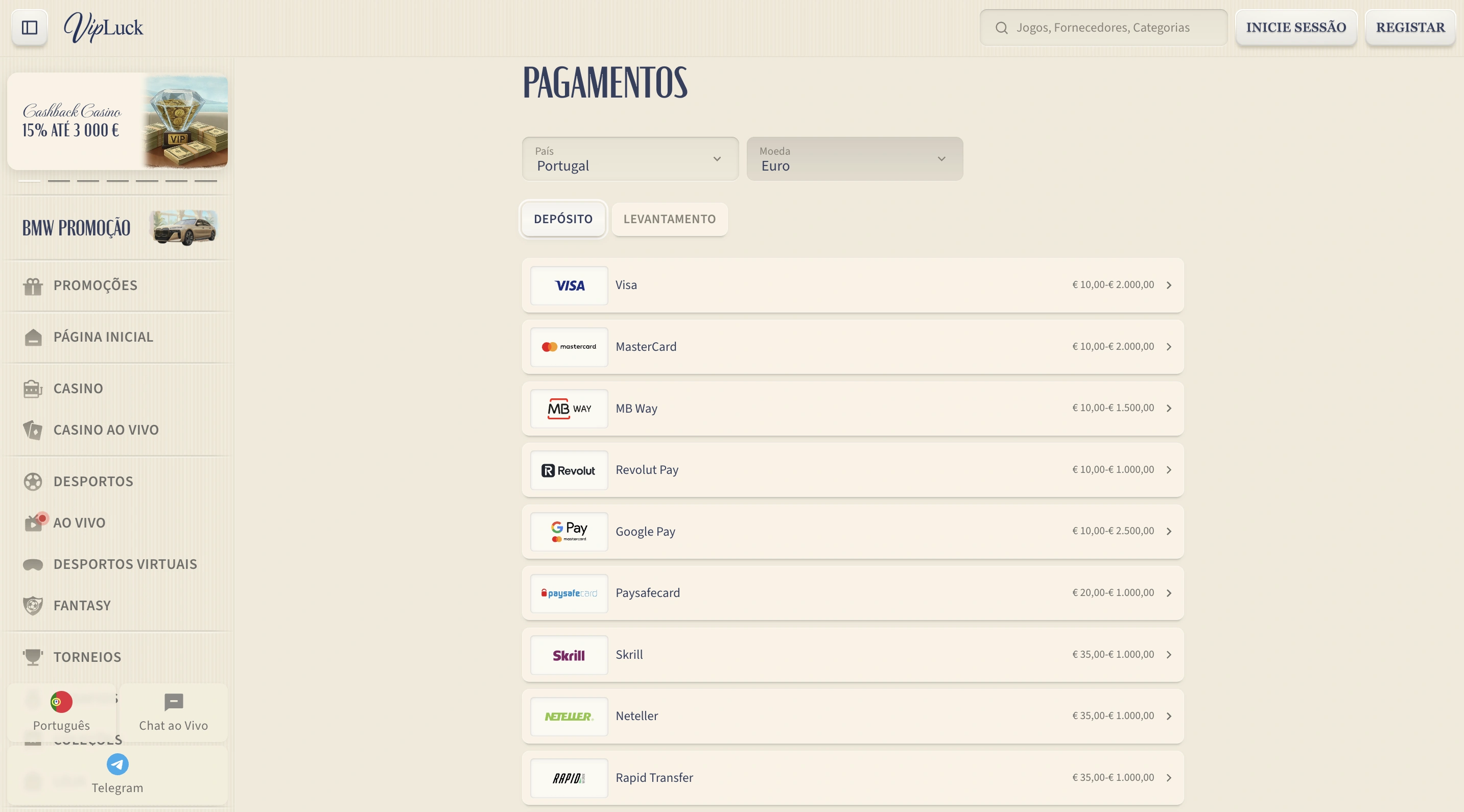Click the gamepad icon for Desportos Virtuais
The image size is (1464, 812).
33,565
